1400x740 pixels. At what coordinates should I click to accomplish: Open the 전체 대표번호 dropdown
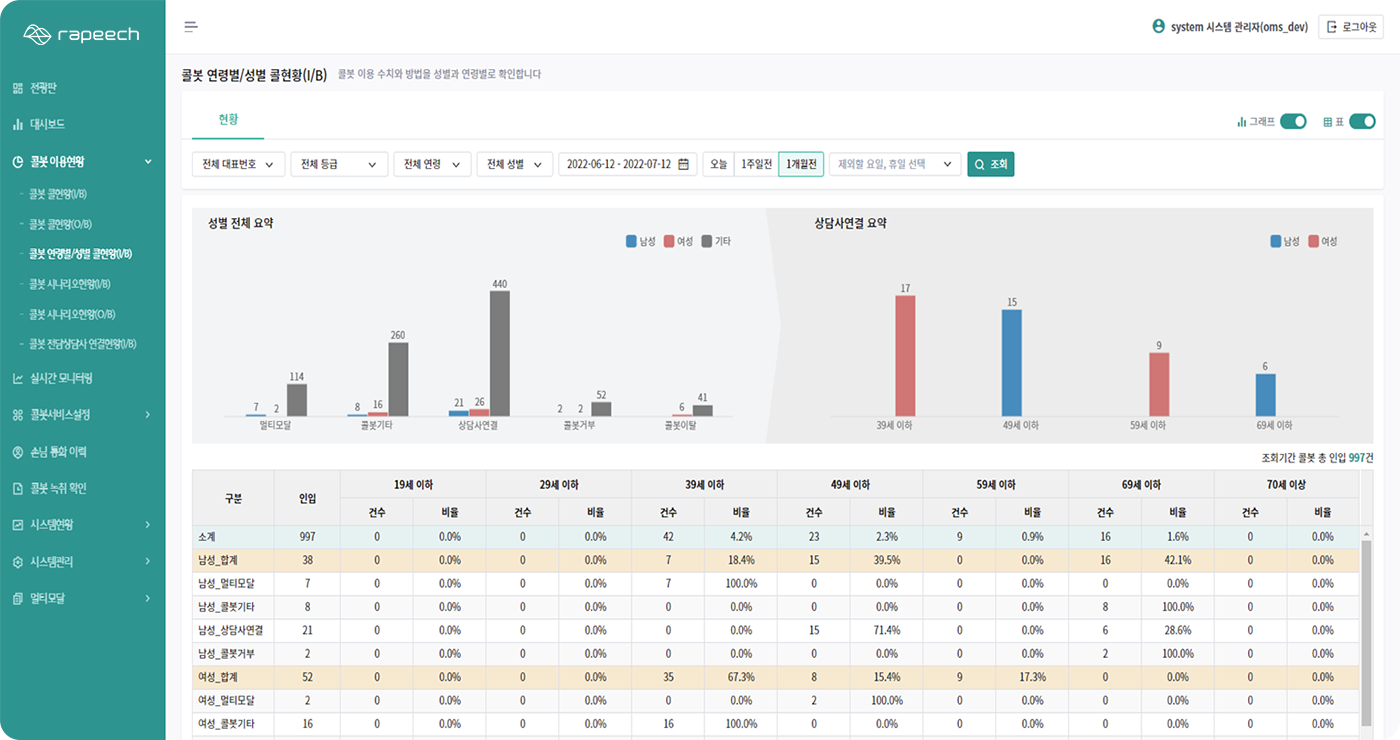[x=238, y=164]
